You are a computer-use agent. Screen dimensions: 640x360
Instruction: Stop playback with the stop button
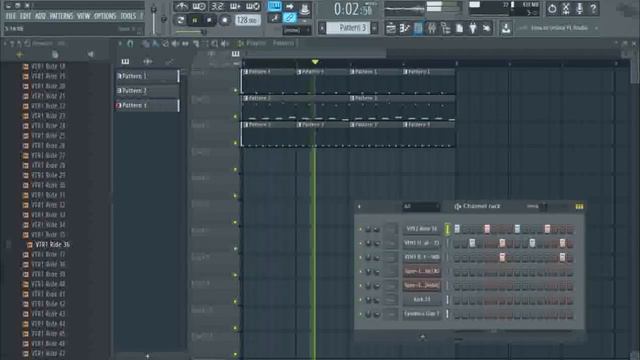pos(209,20)
